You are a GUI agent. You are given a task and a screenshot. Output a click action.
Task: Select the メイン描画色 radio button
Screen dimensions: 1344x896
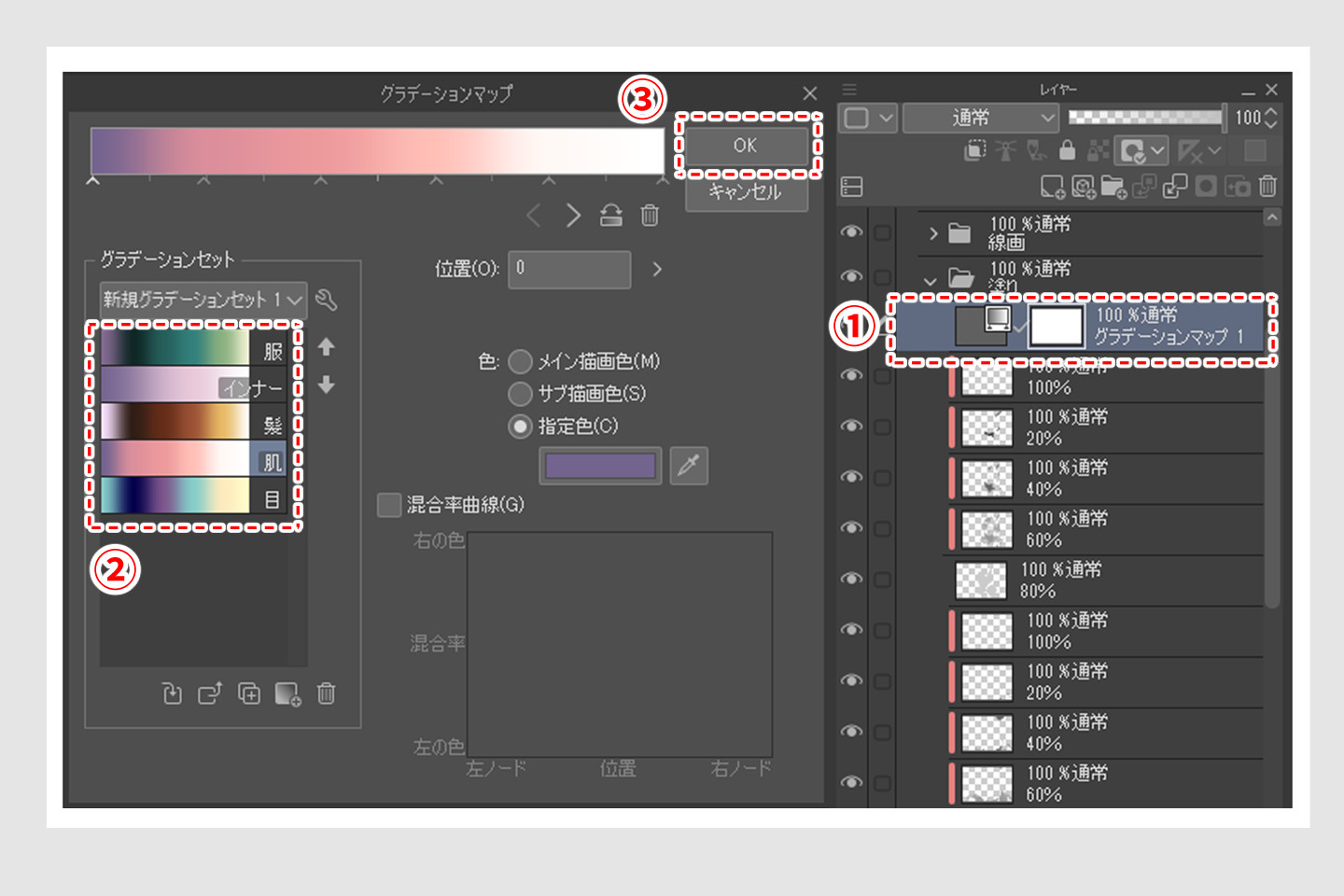(x=520, y=361)
